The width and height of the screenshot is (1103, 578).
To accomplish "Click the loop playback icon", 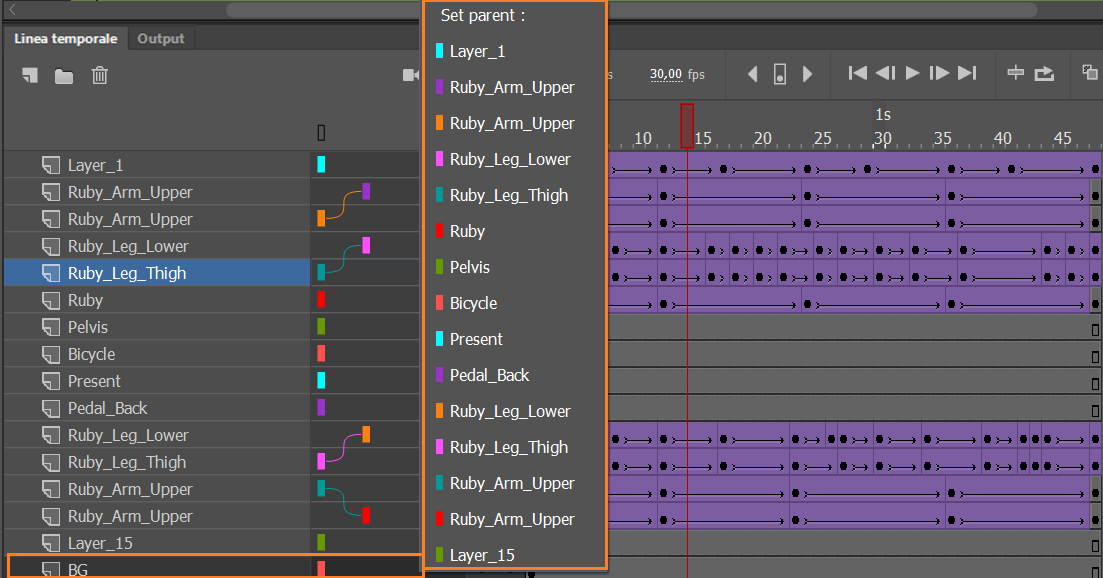I will tap(1044, 73).
